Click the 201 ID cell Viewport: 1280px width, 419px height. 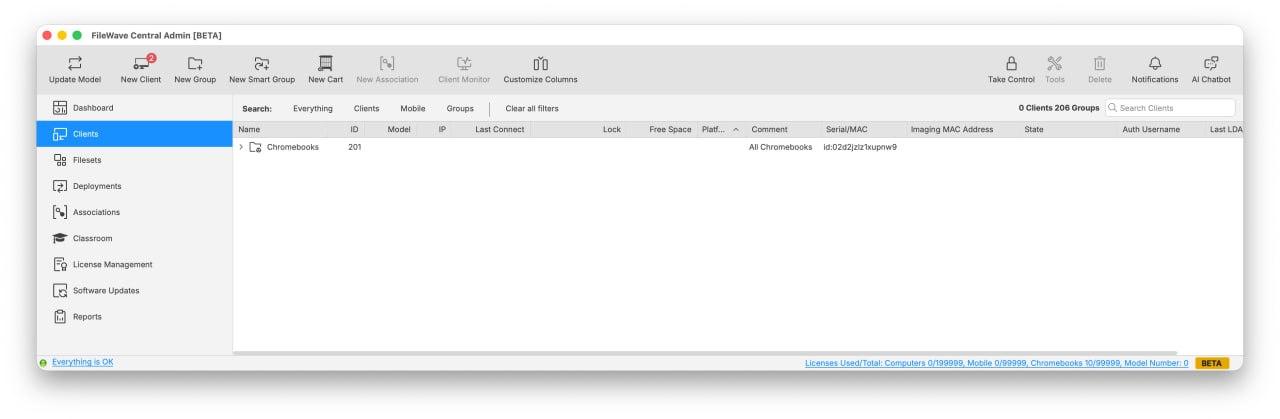pyautogui.click(x=354, y=147)
